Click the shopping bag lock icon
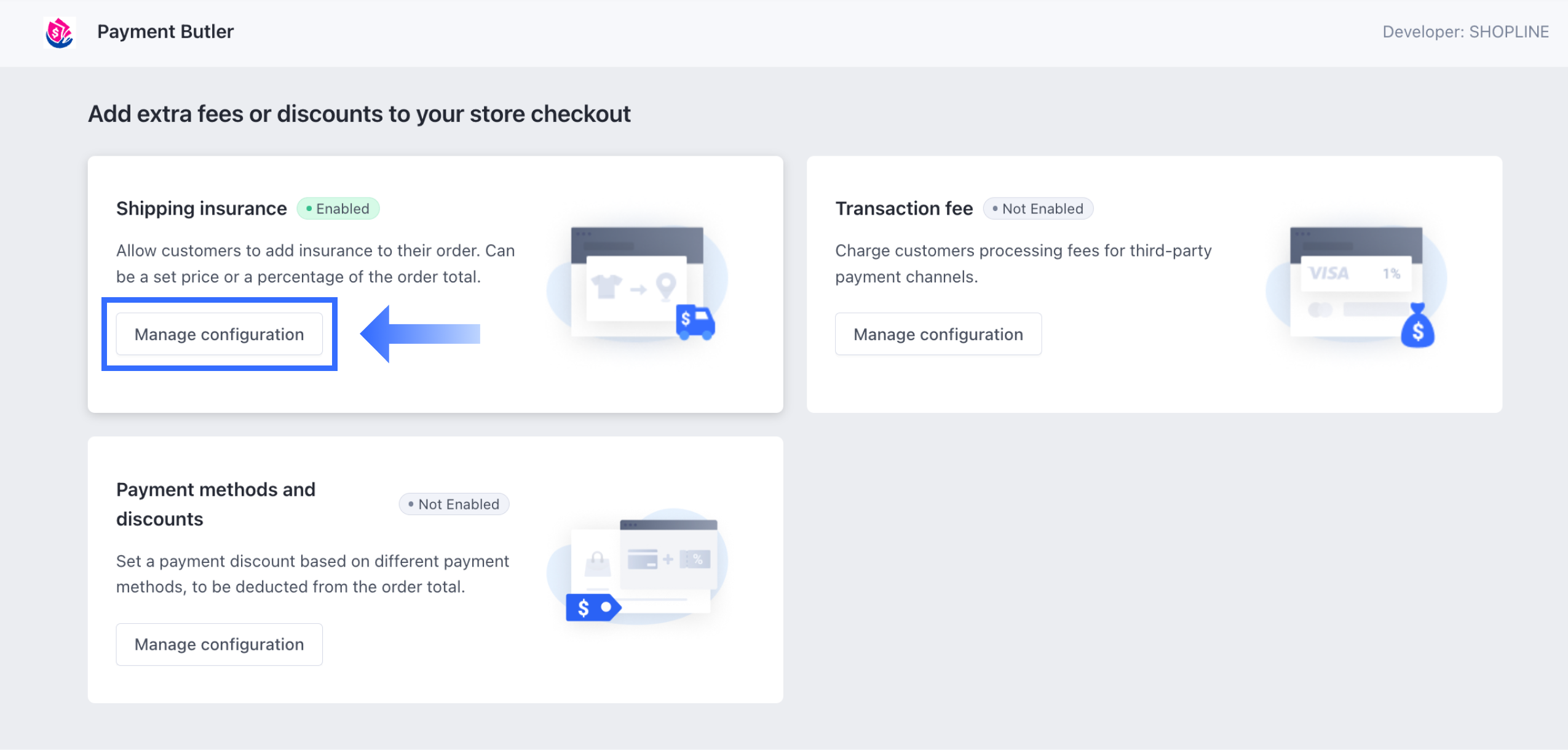The width and height of the screenshot is (1568, 750). [596, 562]
